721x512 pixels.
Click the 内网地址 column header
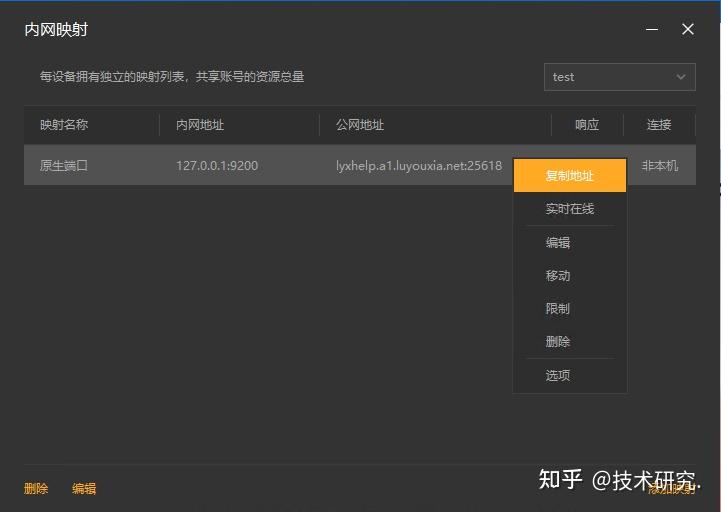click(x=200, y=125)
